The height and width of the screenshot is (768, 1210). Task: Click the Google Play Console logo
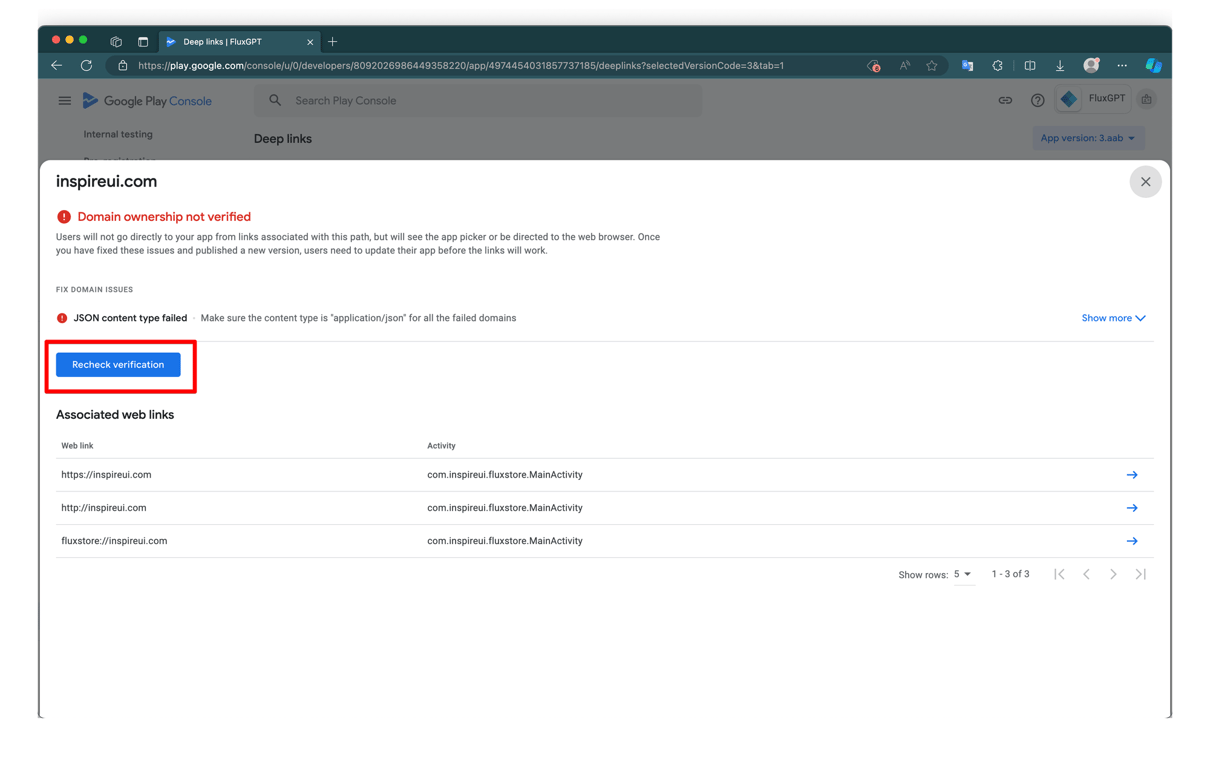click(x=147, y=101)
